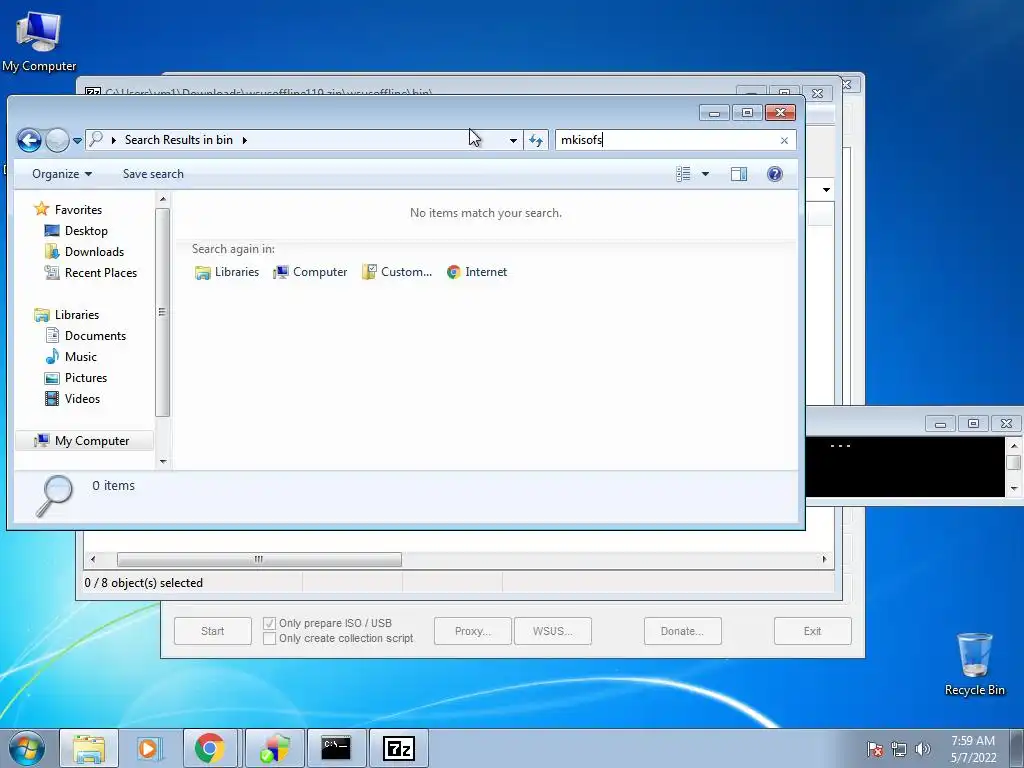Click the navigation pane vertical scrollbar thumb
The image size is (1024, 768).
coord(163,312)
